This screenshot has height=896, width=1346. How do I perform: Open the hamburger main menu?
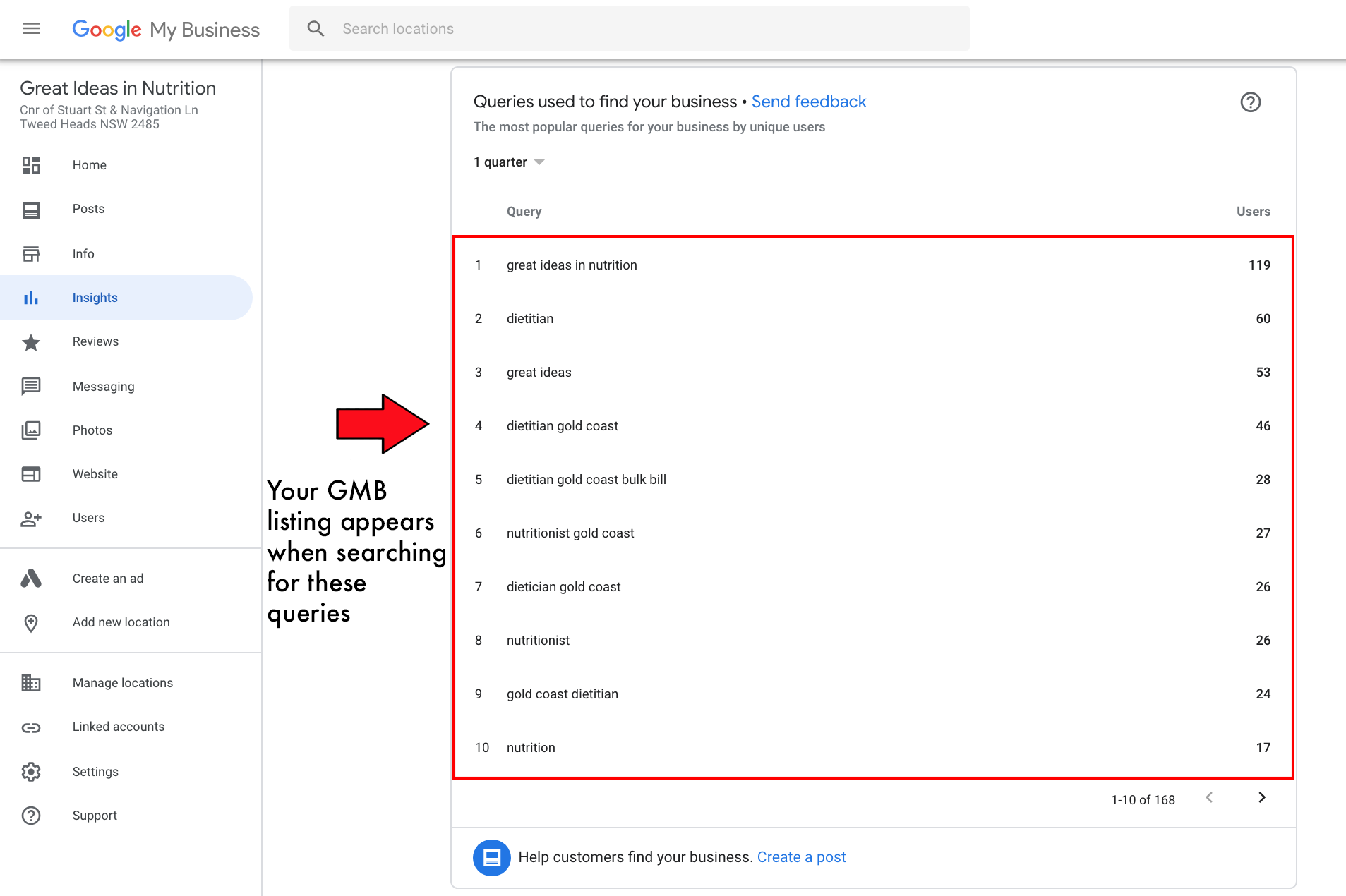point(31,29)
